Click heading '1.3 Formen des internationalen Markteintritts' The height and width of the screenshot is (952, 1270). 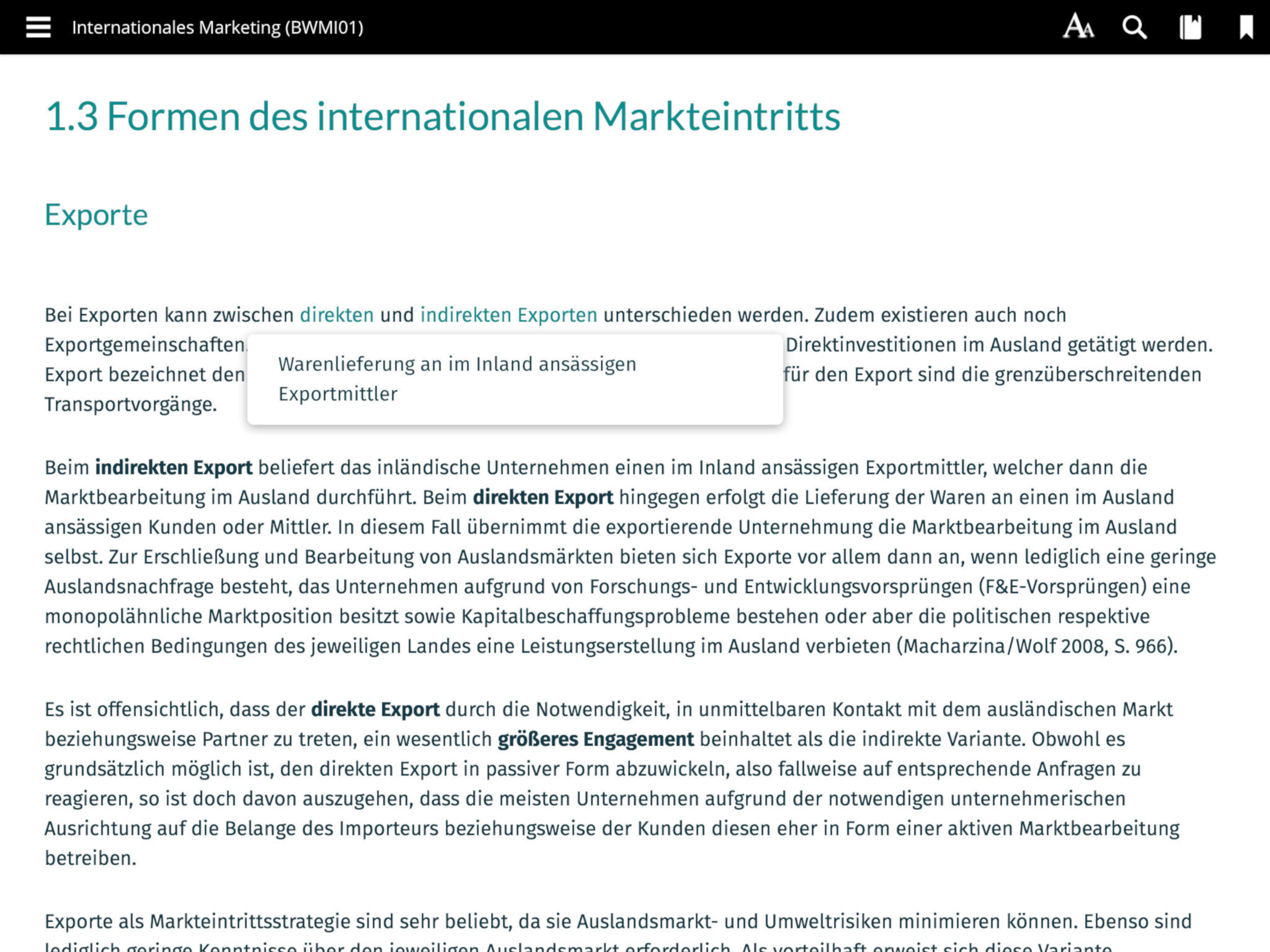coord(442,117)
